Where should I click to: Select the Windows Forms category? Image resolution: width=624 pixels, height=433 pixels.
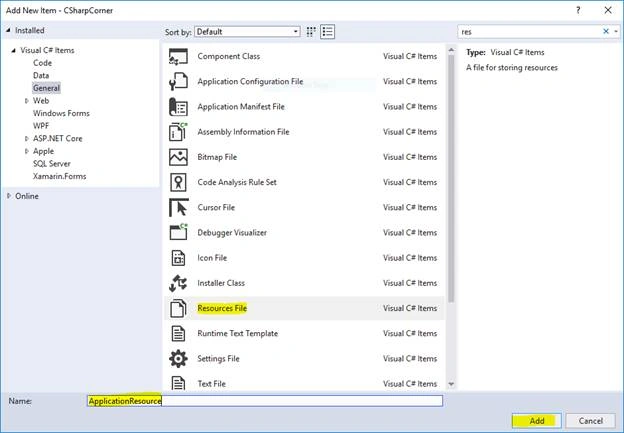(x=61, y=113)
